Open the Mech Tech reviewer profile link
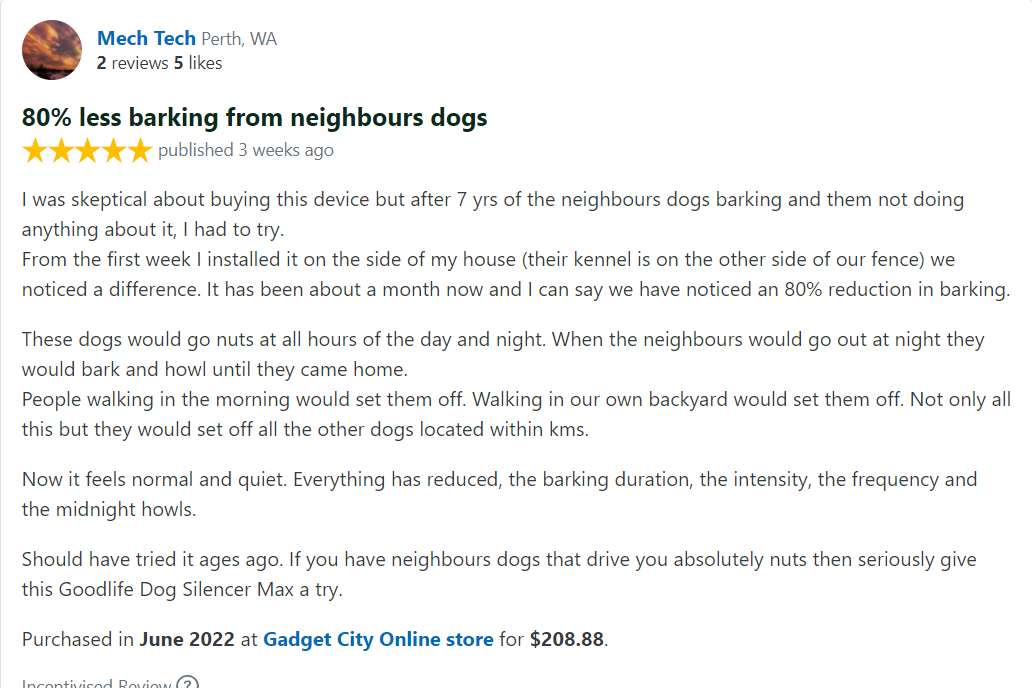Screen dimensions: 1032x688 (146, 38)
